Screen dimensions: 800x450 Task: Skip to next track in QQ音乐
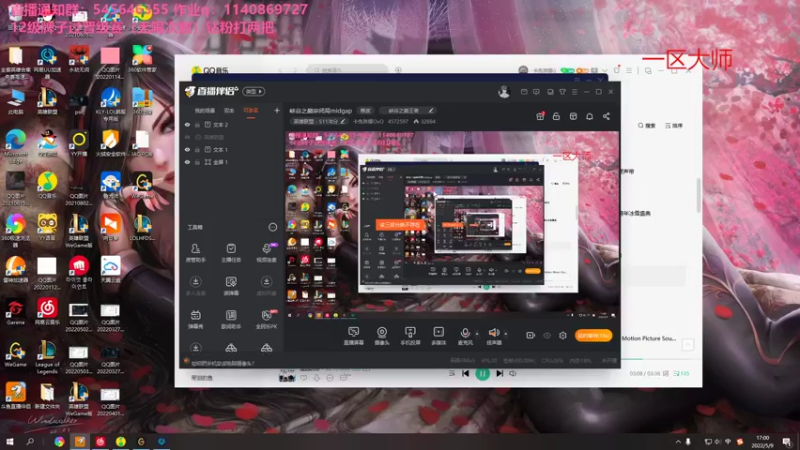point(499,374)
